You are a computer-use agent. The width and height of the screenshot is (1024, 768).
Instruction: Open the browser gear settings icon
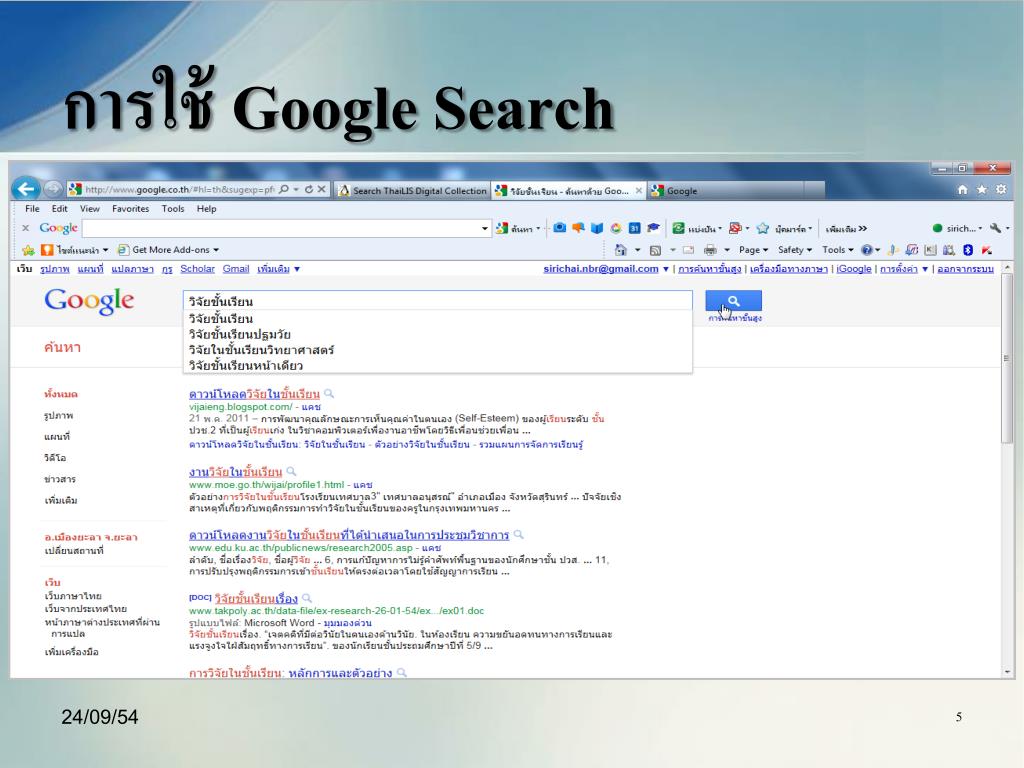tap(1001, 189)
